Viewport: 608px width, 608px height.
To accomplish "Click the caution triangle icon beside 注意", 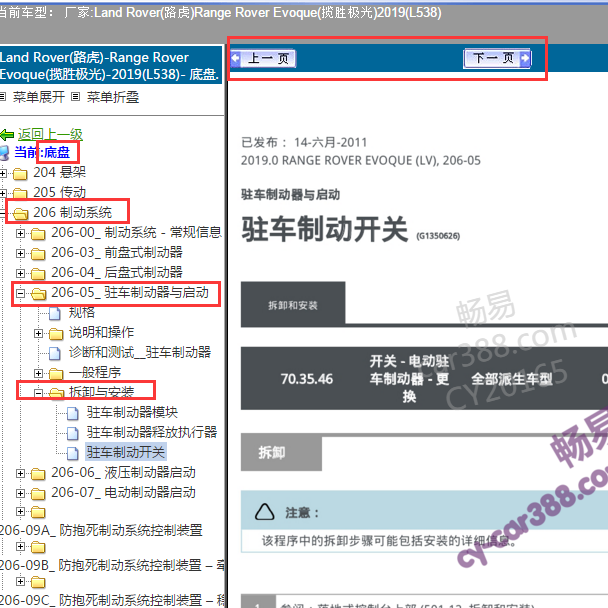I will (264, 512).
